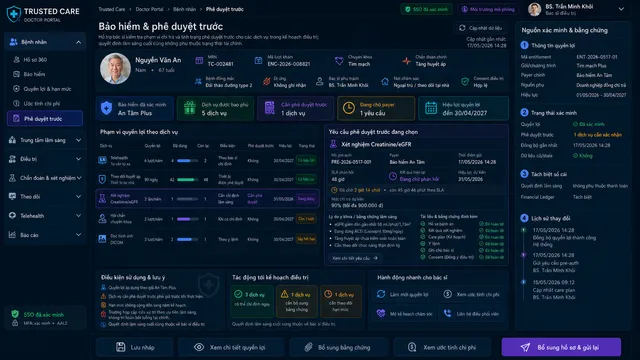Open Bảo hiểm in the sidebar
Viewport: 640px width, 360px height.
point(45,74)
